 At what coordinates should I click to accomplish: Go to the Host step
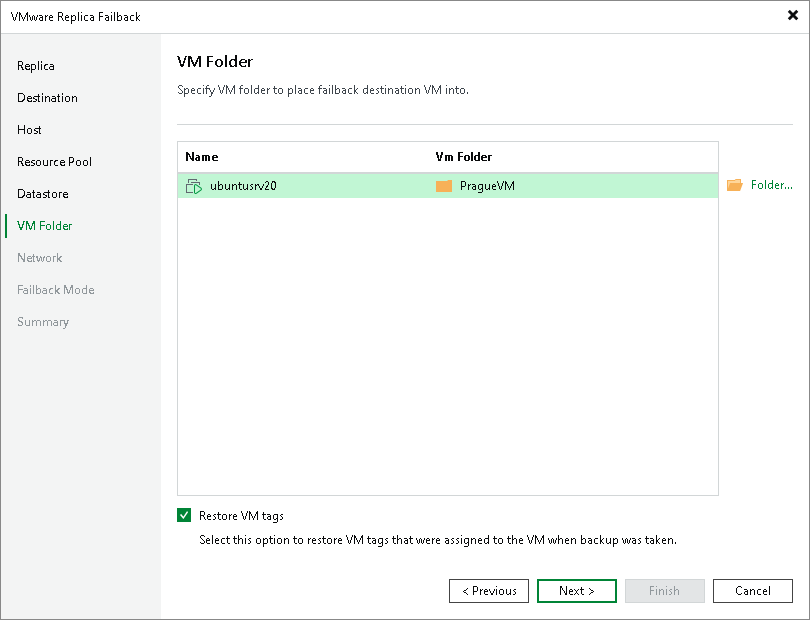pos(29,130)
